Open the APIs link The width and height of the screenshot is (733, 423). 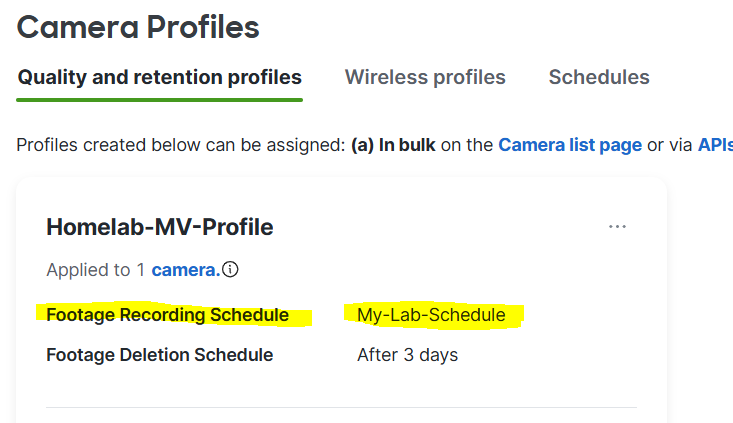pyautogui.click(x=715, y=145)
